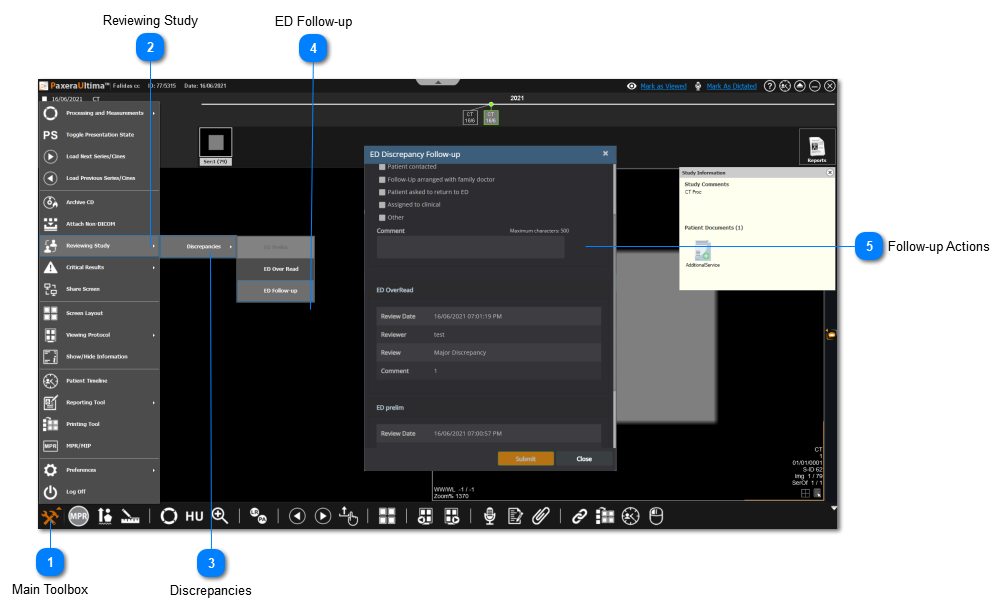The width and height of the screenshot is (1006, 614).
Task: Click the MPR round toolbar button
Action: 78,516
